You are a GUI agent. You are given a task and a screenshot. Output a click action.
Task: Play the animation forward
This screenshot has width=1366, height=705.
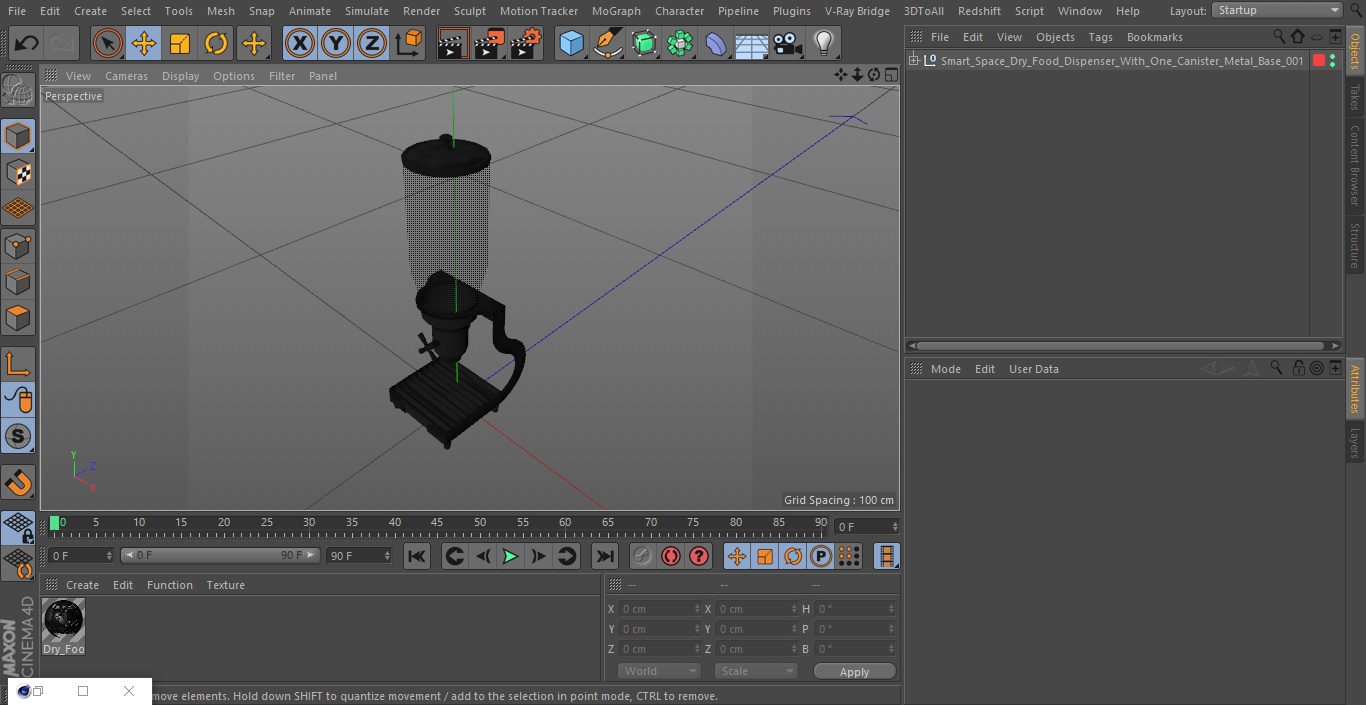[x=510, y=556]
